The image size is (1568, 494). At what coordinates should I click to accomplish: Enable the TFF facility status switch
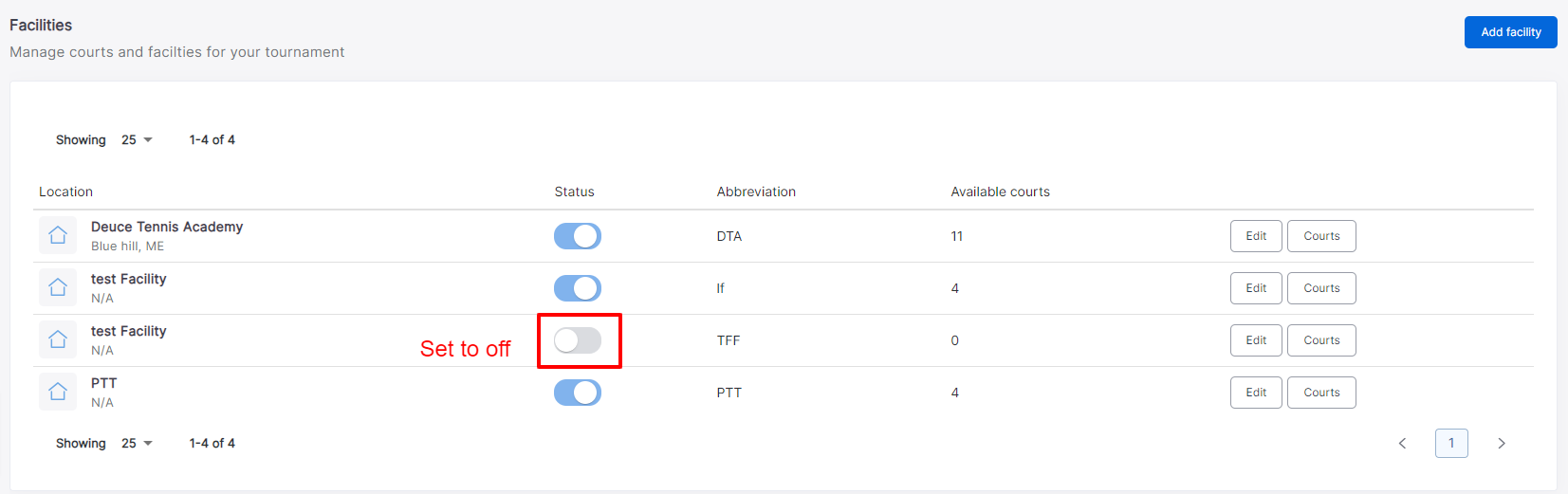coord(578,340)
